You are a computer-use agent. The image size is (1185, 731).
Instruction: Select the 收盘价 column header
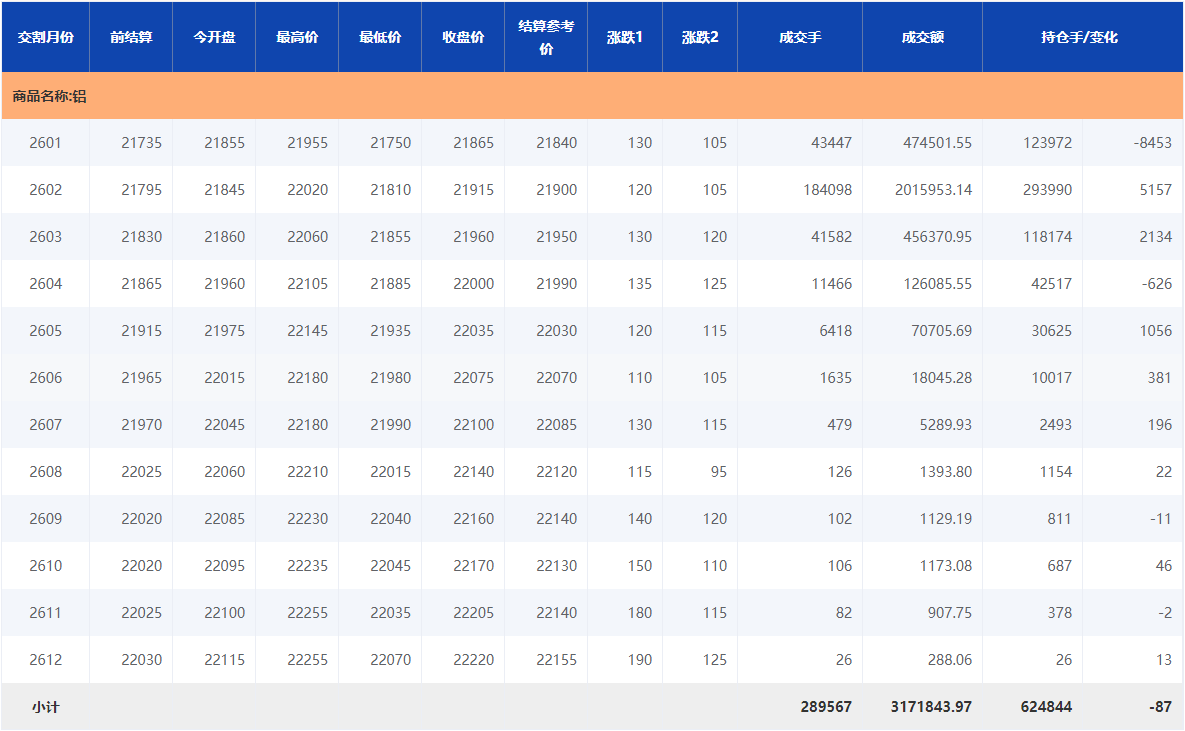point(463,37)
